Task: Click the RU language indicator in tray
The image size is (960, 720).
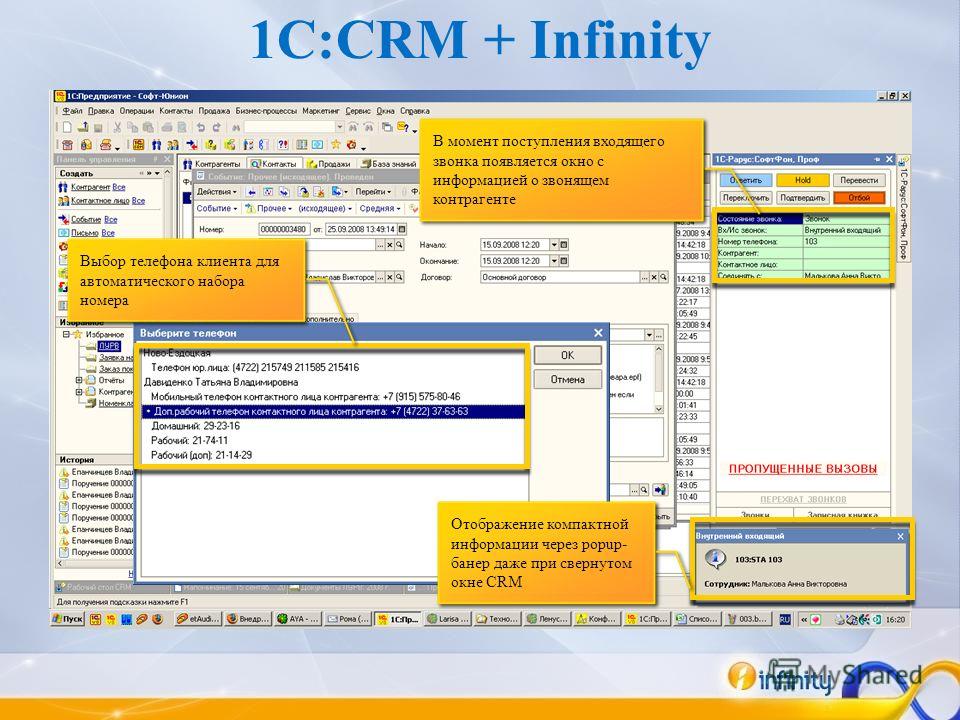Action: click(785, 620)
